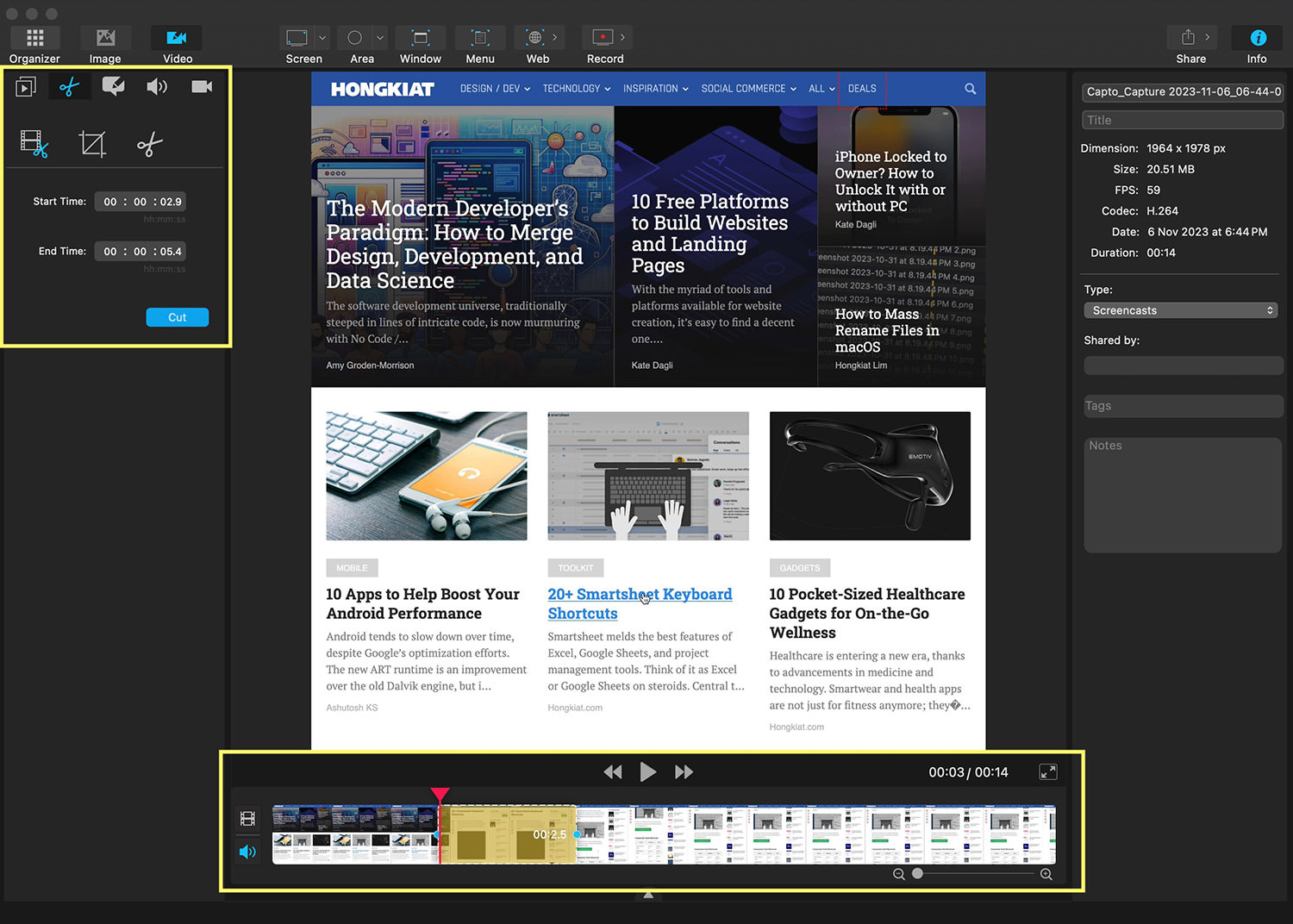The image size is (1293, 924).
Task: Start a screen Record
Action: (x=603, y=38)
